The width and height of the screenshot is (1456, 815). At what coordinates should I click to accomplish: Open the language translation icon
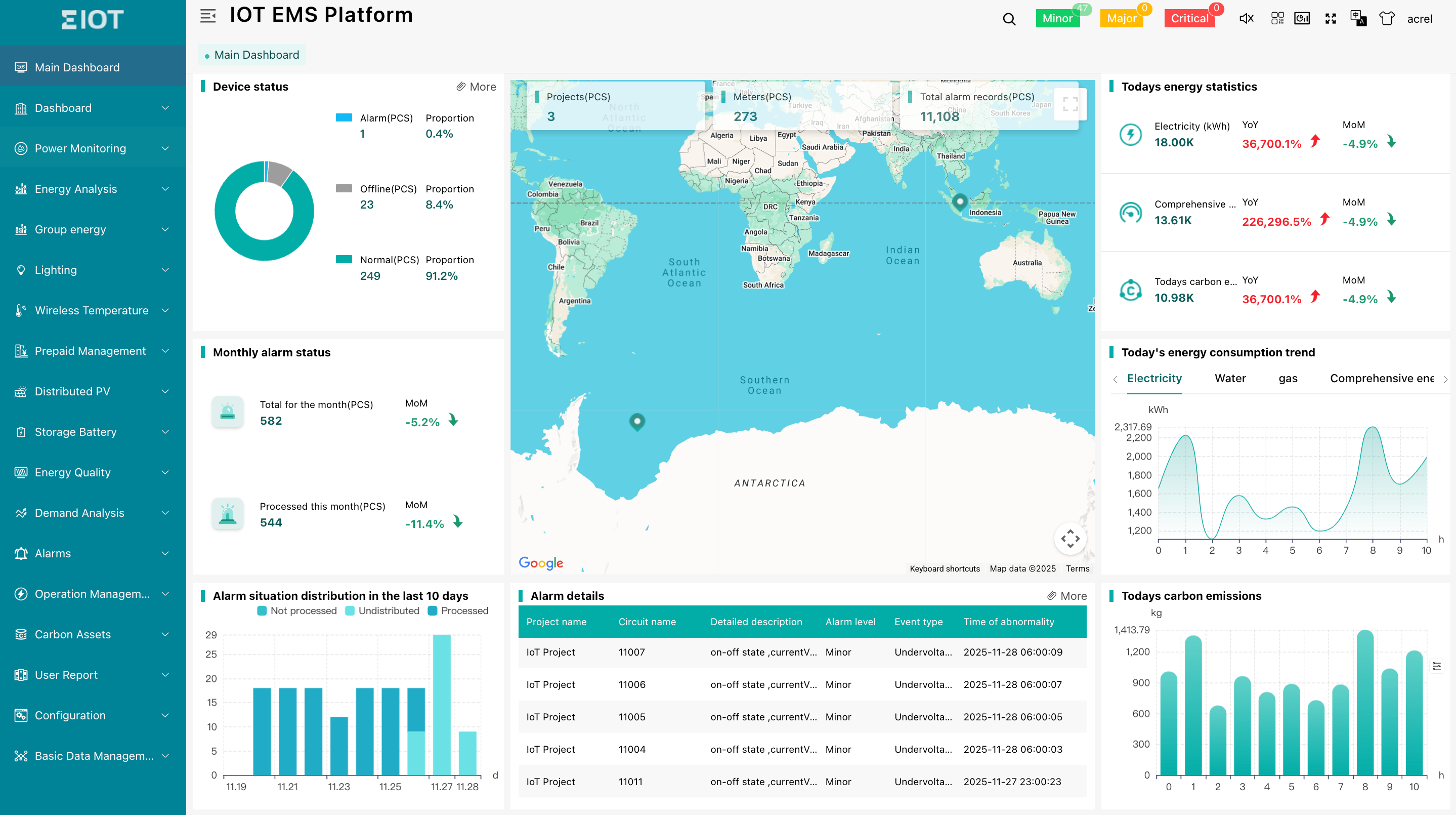coord(1358,19)
